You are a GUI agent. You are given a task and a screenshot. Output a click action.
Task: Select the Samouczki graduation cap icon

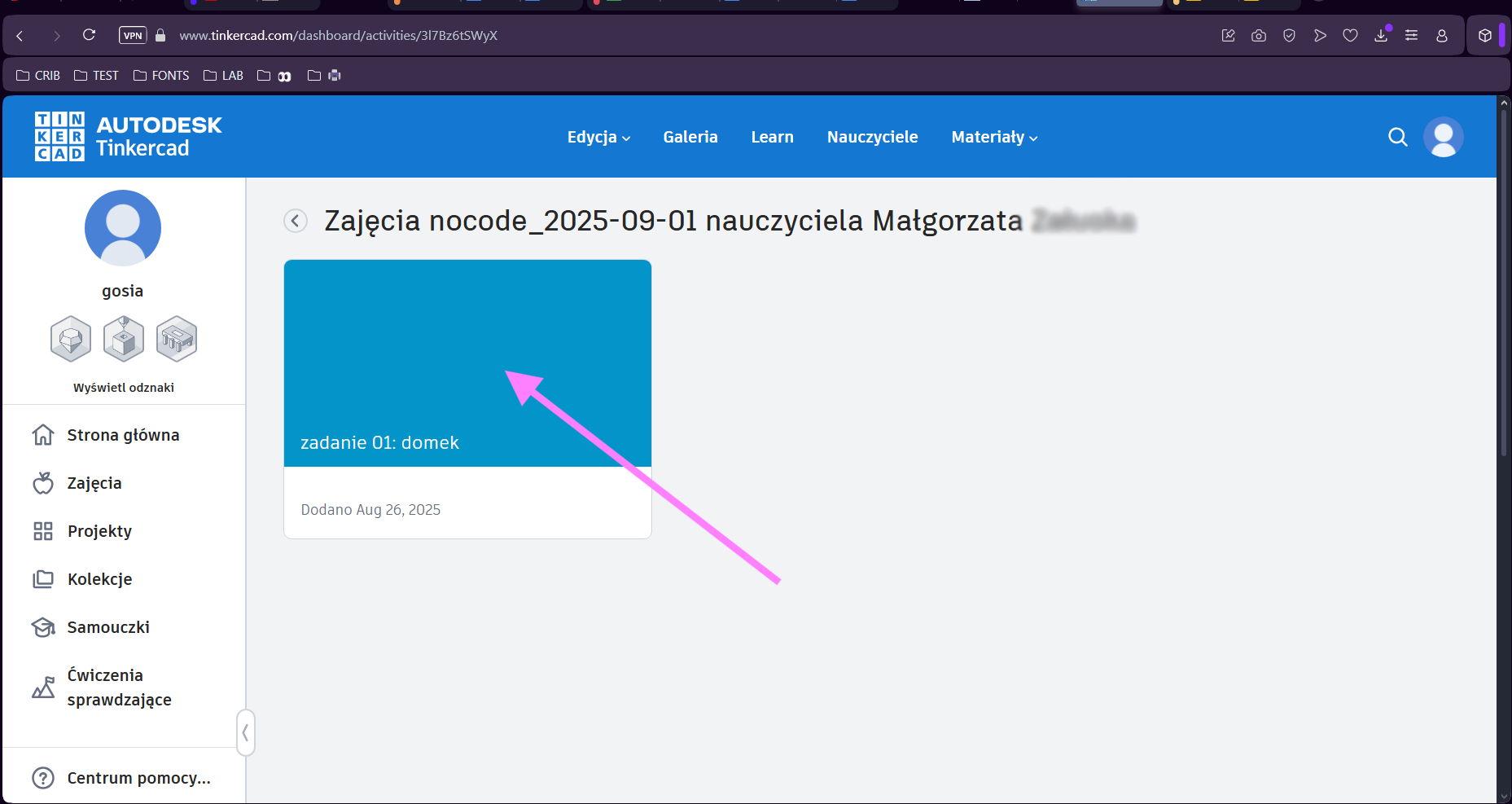42,627
